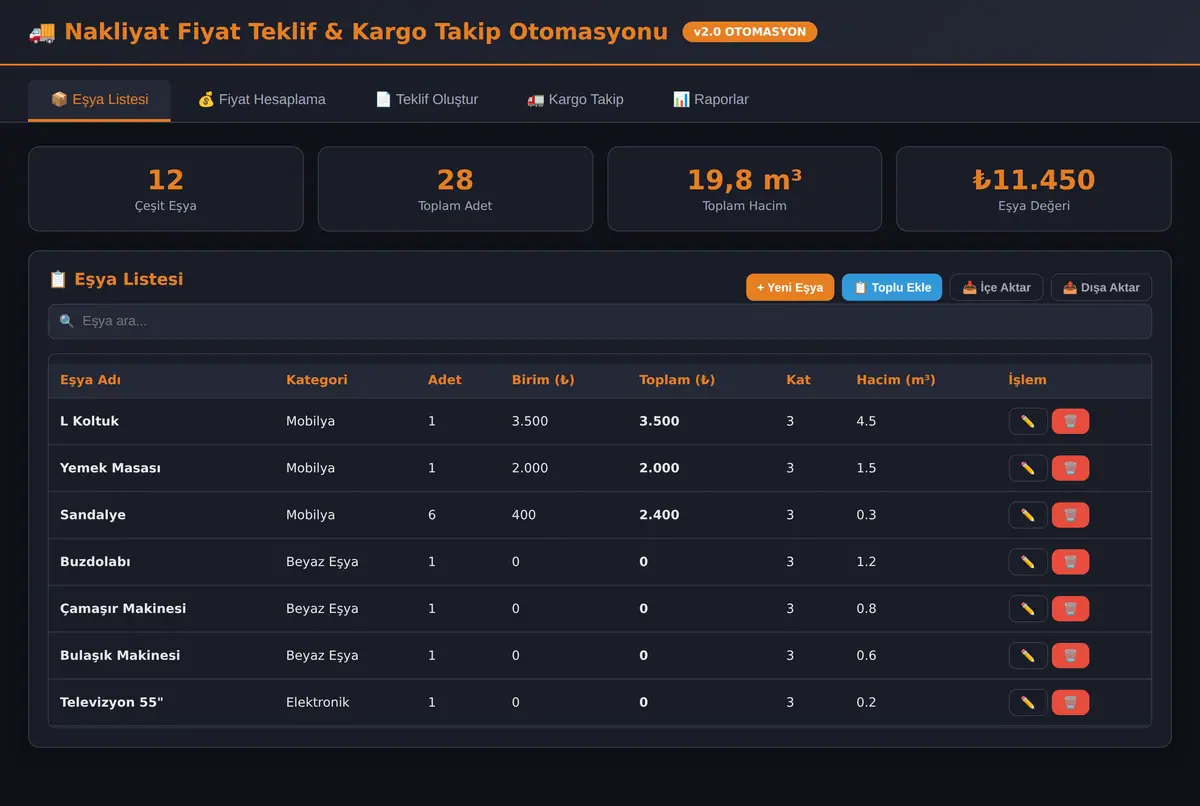The width and height of the screenshot is (1200, 806).
Task: Click the magnifier icon in search box
Action: (x=67, y=322)
